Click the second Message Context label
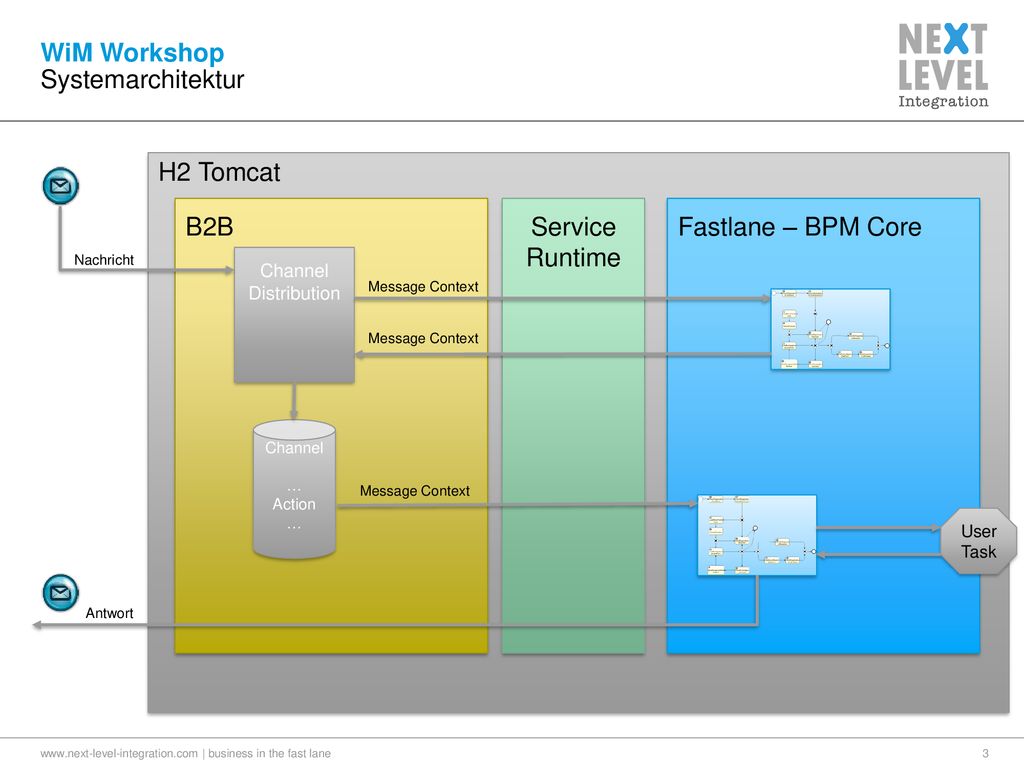The width and height of the screenshot is (1024, 768). [x=423, y=338]
